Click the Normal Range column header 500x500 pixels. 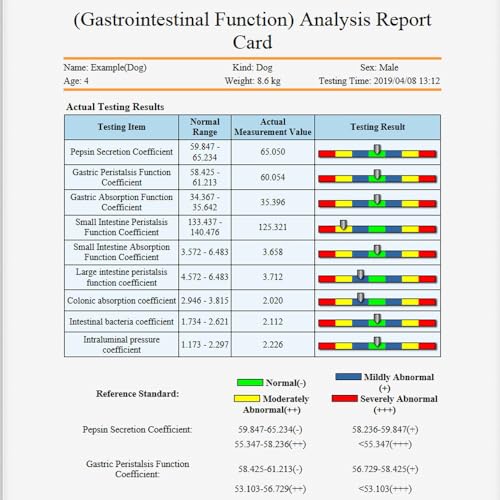[205, 127]
